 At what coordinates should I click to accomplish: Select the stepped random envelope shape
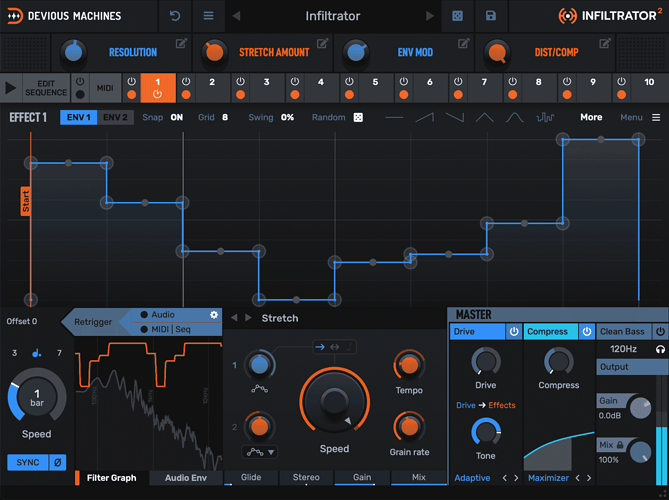click(545, 117)
